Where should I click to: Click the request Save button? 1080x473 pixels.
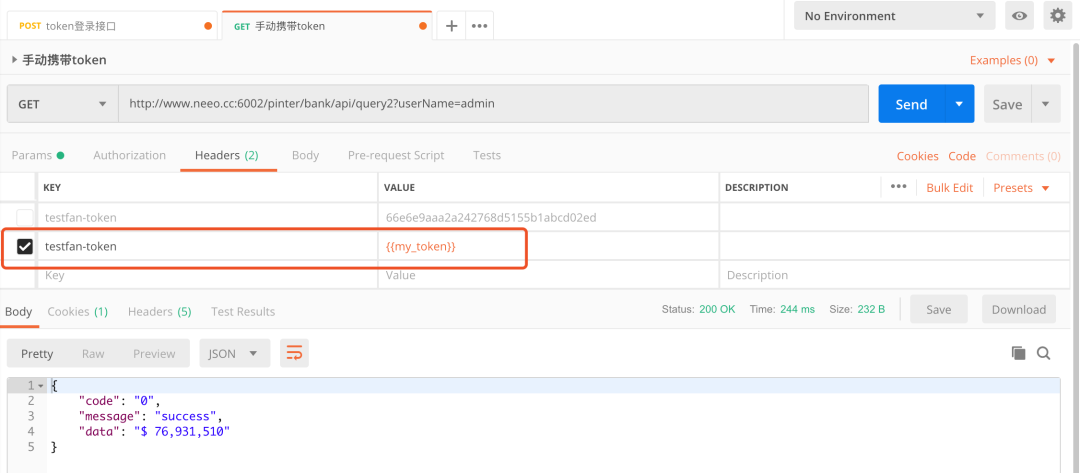pos(1007,104)
